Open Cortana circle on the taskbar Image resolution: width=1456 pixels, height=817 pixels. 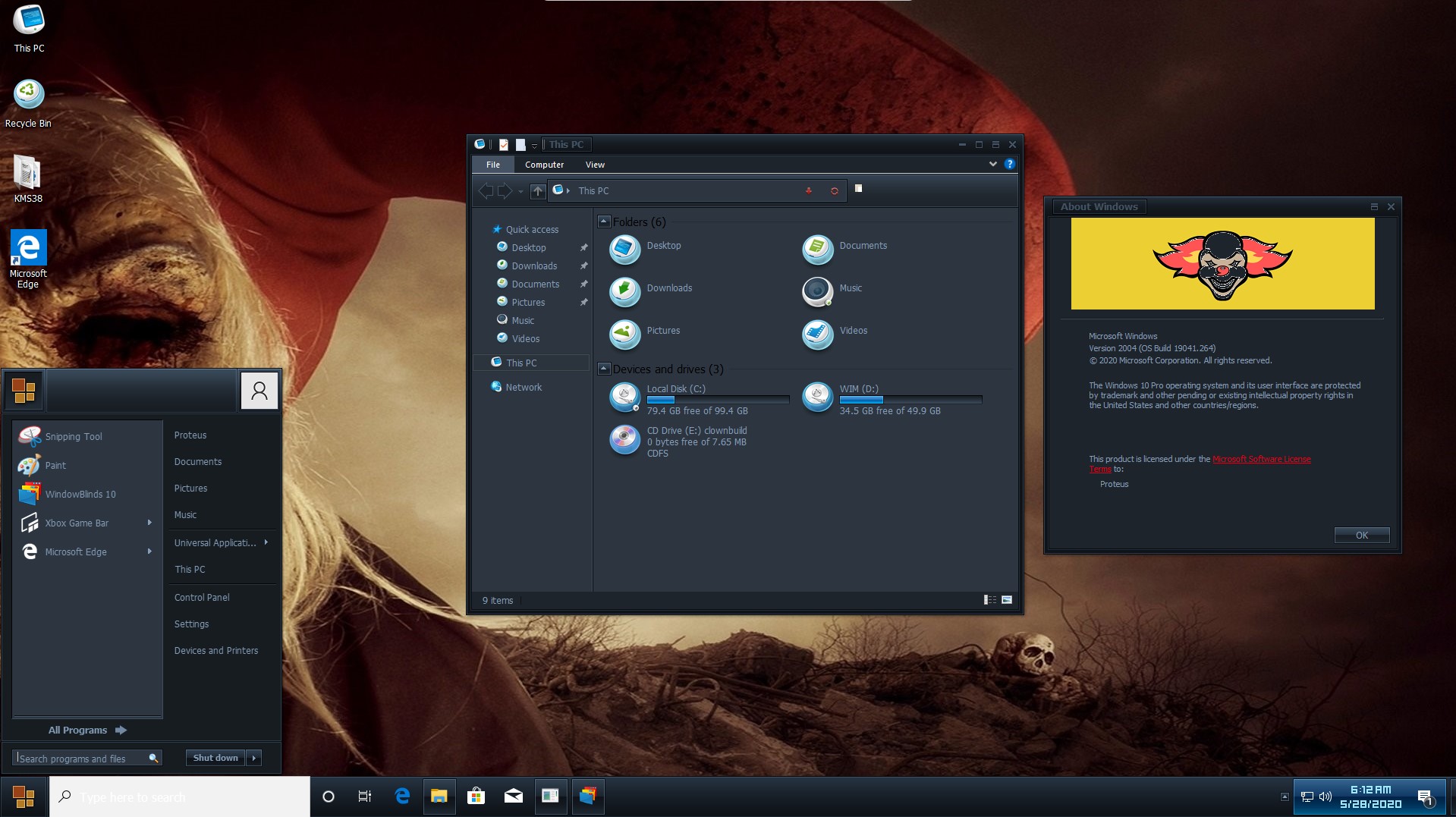[329, 797]
